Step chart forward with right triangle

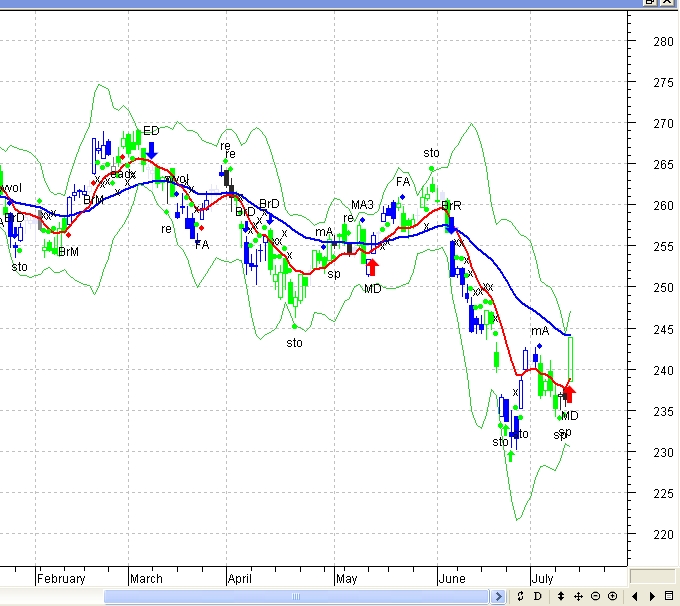pos(652,597)
